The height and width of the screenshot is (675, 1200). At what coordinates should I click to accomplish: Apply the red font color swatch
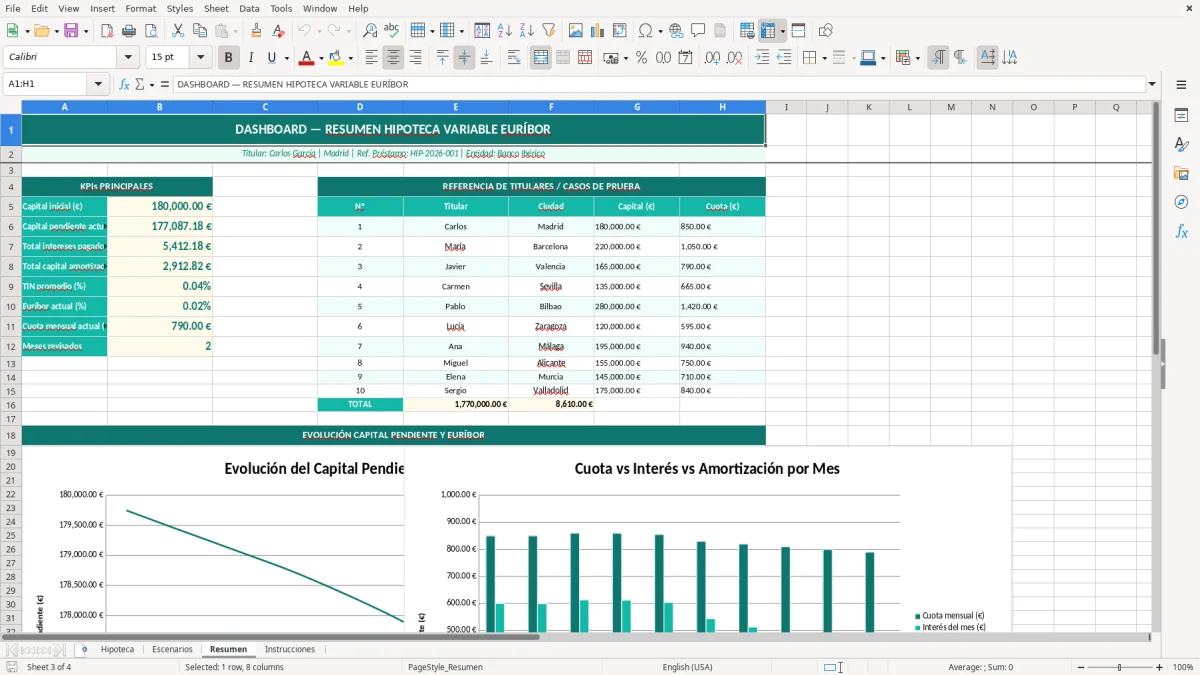coord(306,58)
